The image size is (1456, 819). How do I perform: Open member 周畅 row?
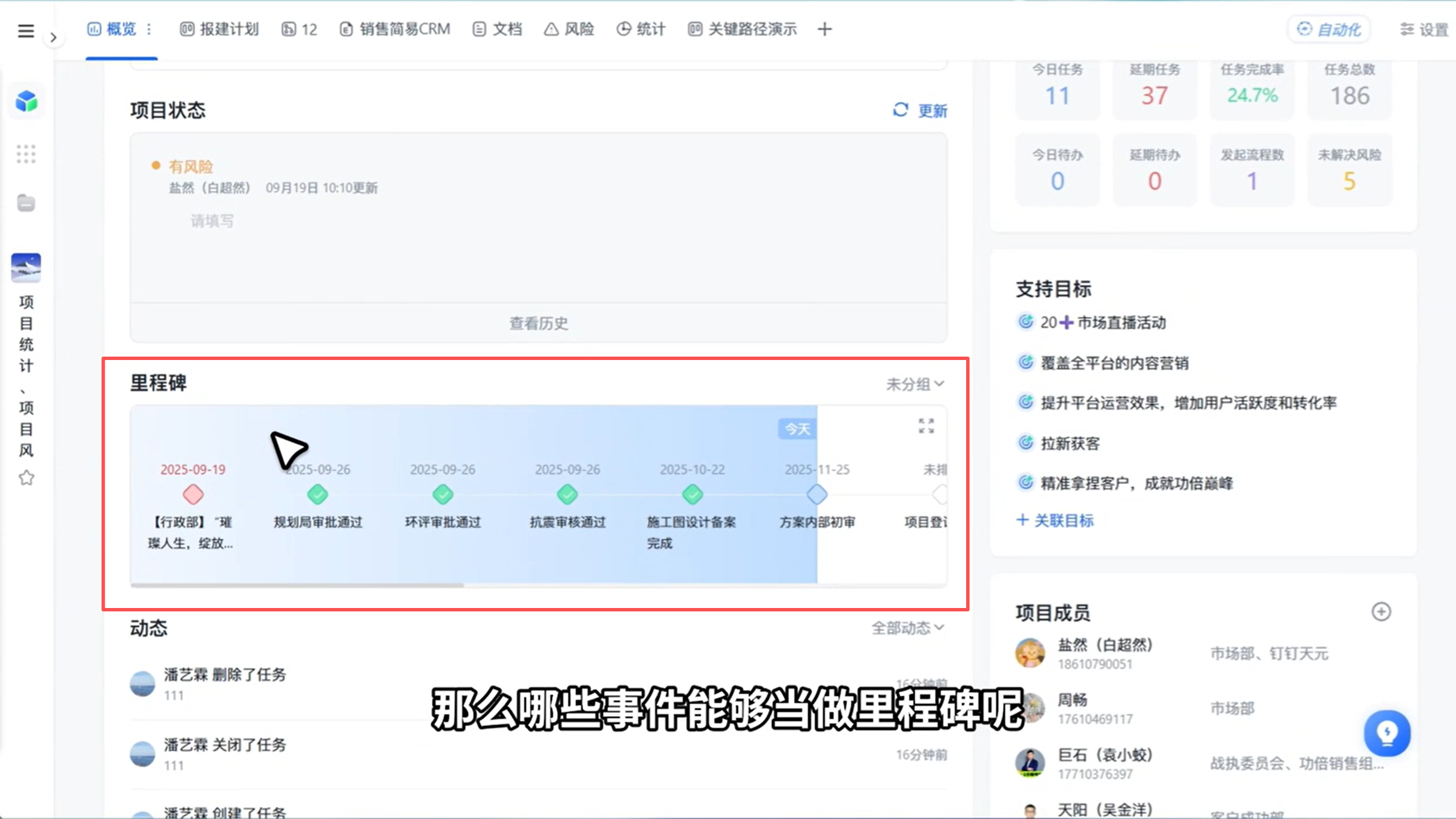click(1203, 708)
